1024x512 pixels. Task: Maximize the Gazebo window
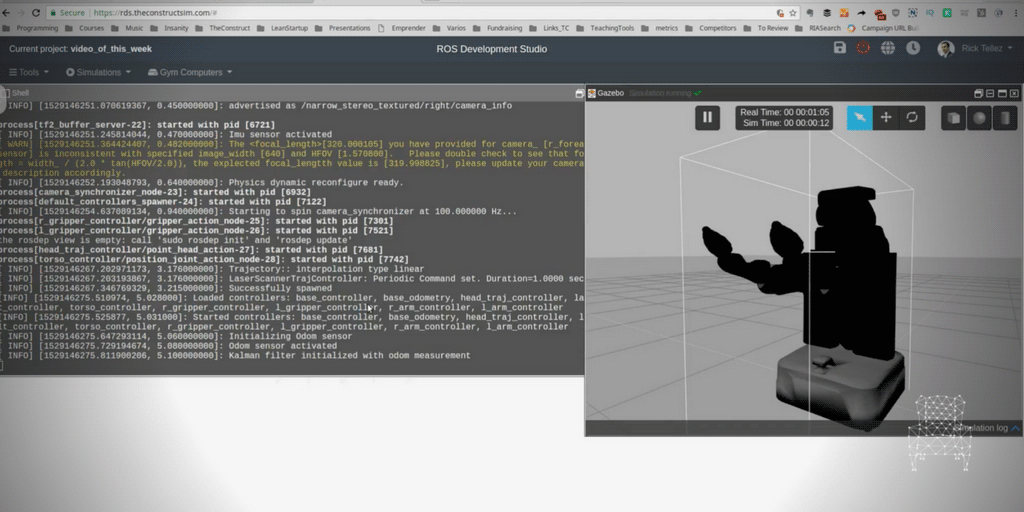click(1002, 93)
